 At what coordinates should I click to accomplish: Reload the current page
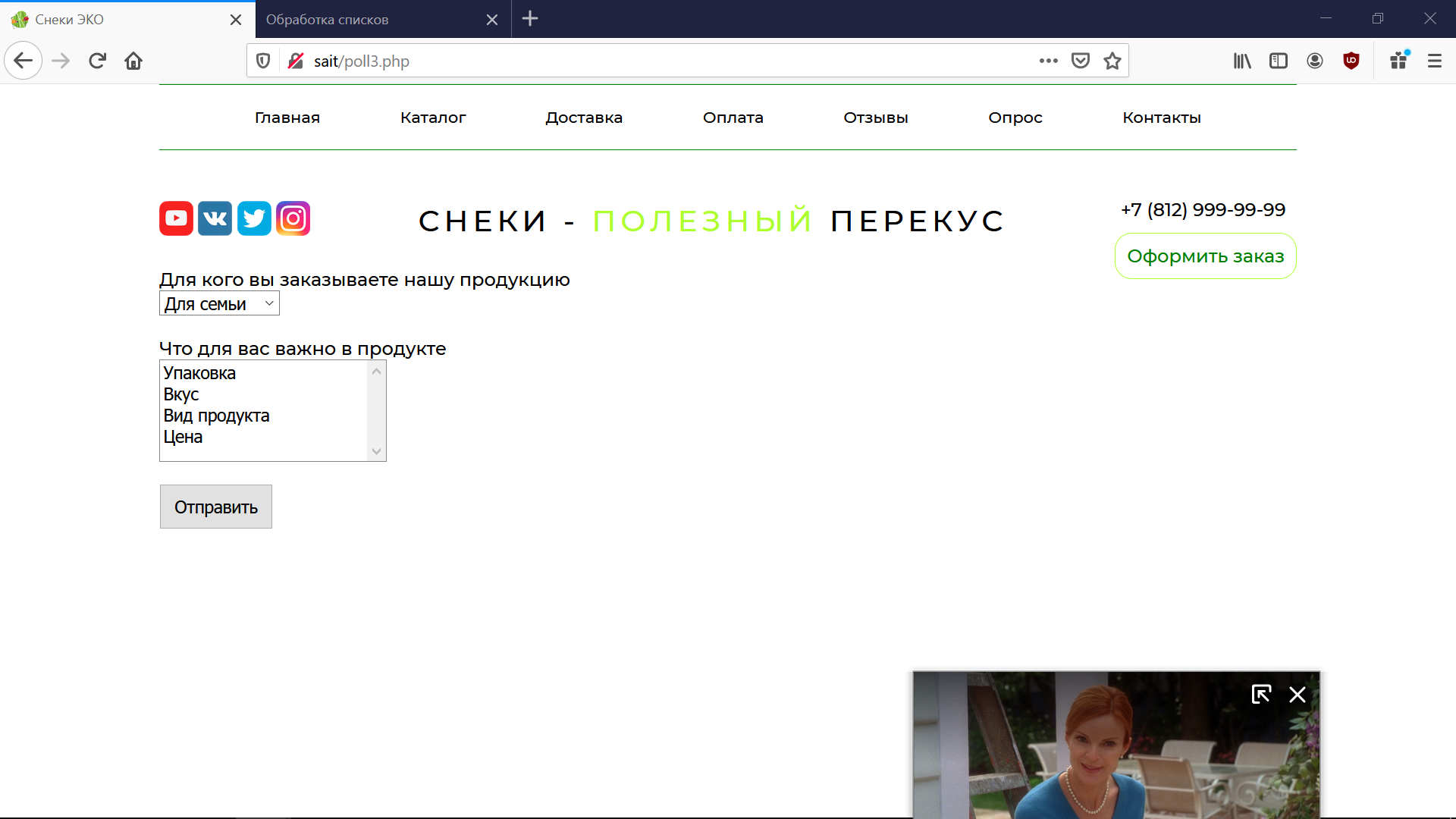click(x=97, y=61)
